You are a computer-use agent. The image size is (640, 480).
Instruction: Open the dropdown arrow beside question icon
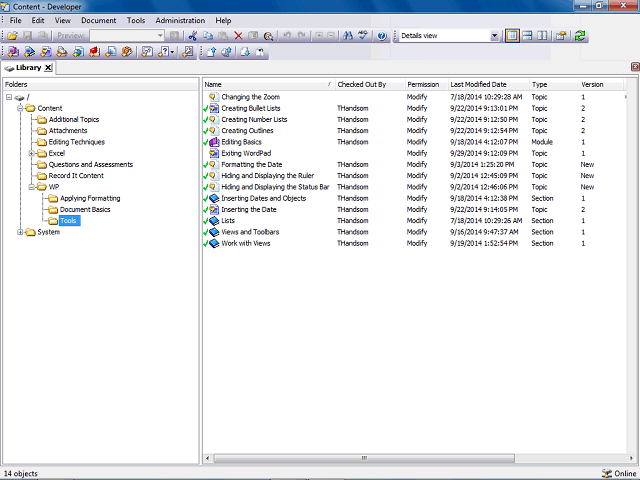pyautogui.click(x=173, y=52)
